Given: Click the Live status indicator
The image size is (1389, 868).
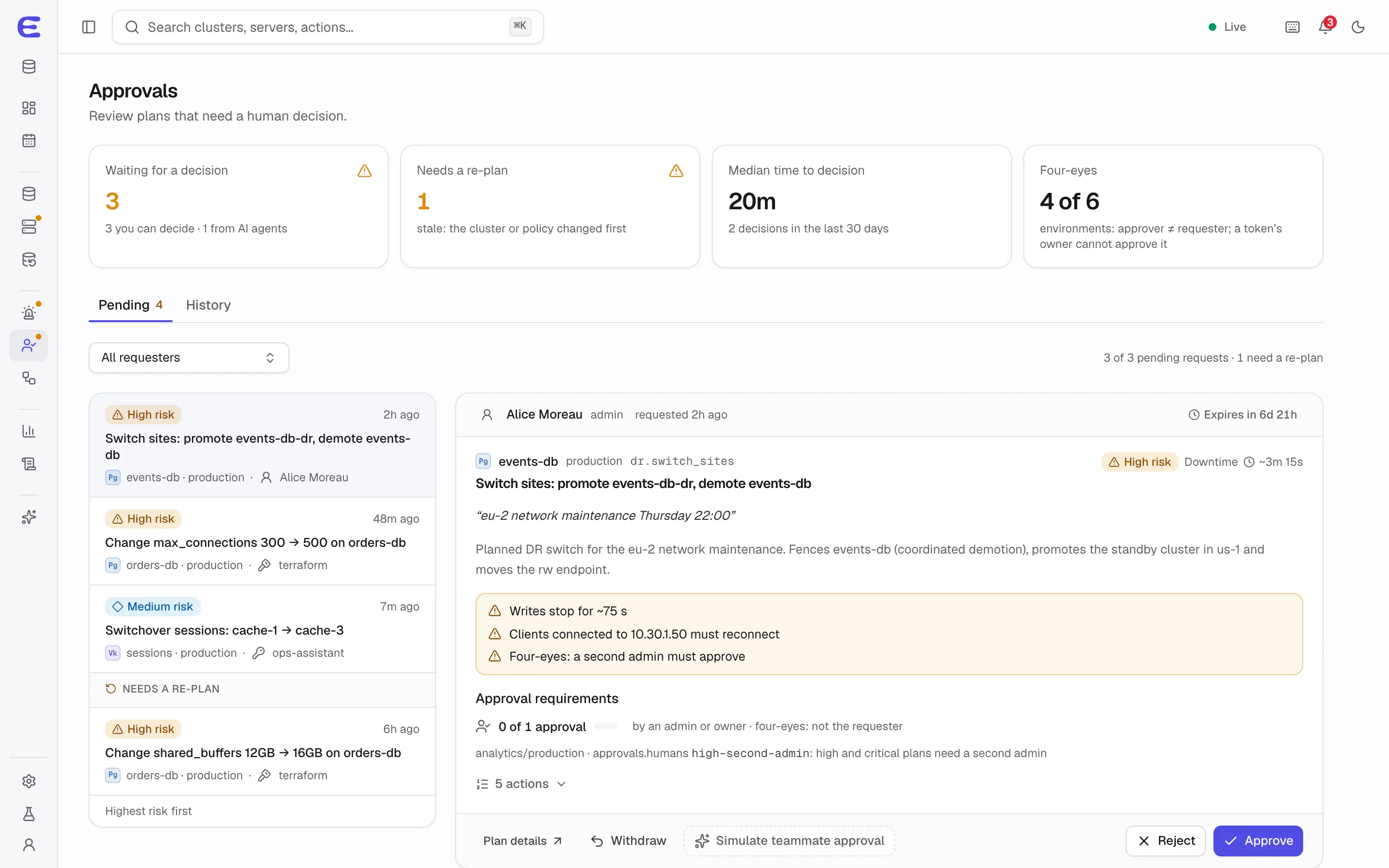Looking at the screenshot, I should tap(1227, 27).
